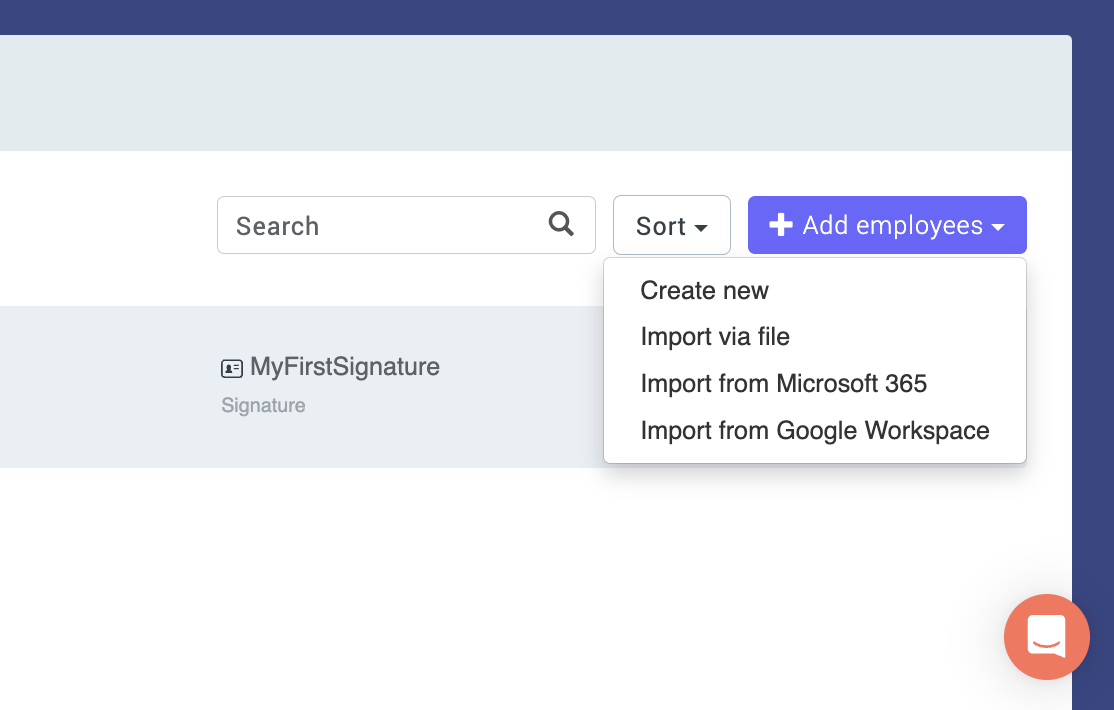The height and width of the screenshot is (710, 1114).
Task: Click the dark blue page background margin
Action: [x=1093, y=300]
